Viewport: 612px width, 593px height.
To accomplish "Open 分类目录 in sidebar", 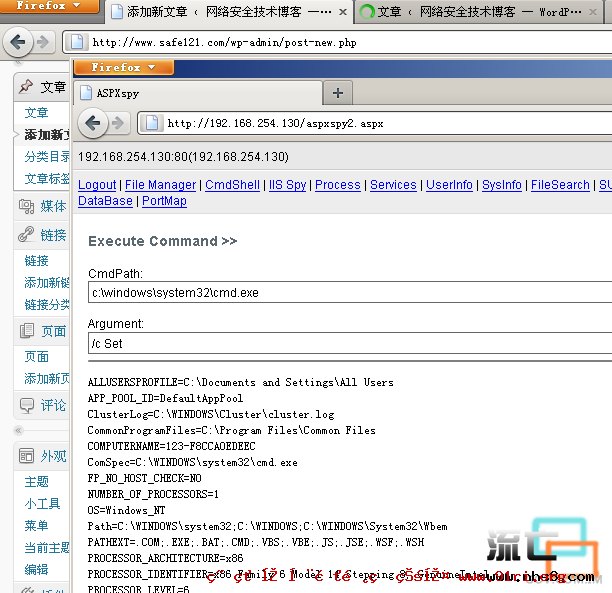I will click(x=47, y=157).
